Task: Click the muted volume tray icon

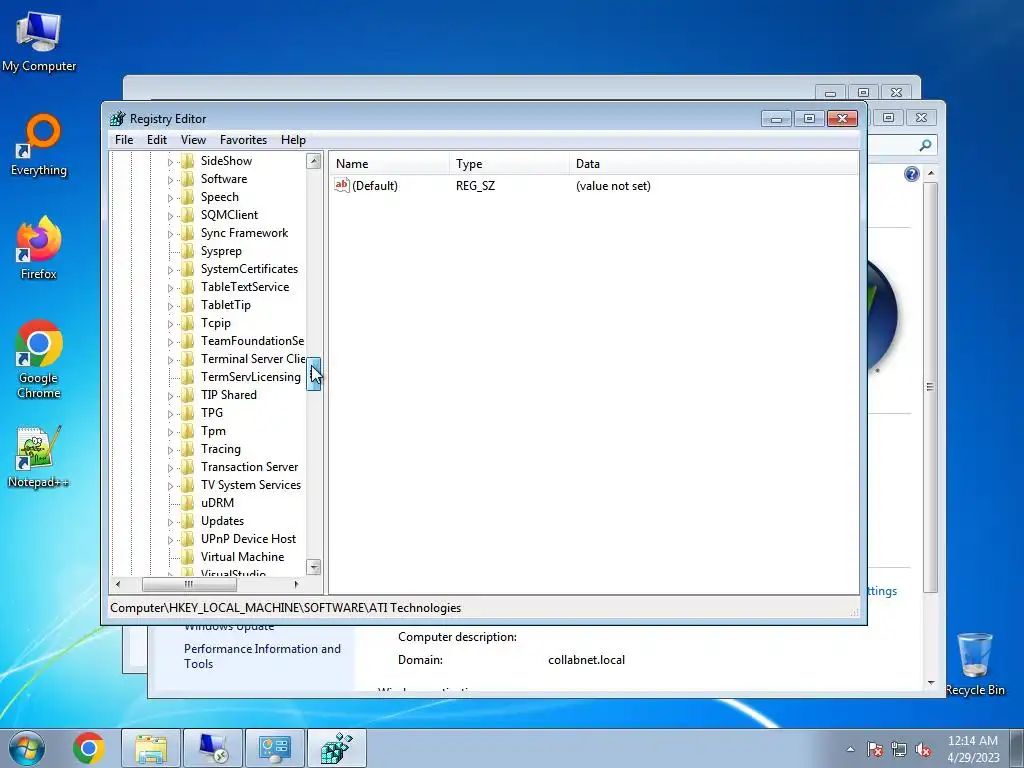Action: click(x=923, y=750)
